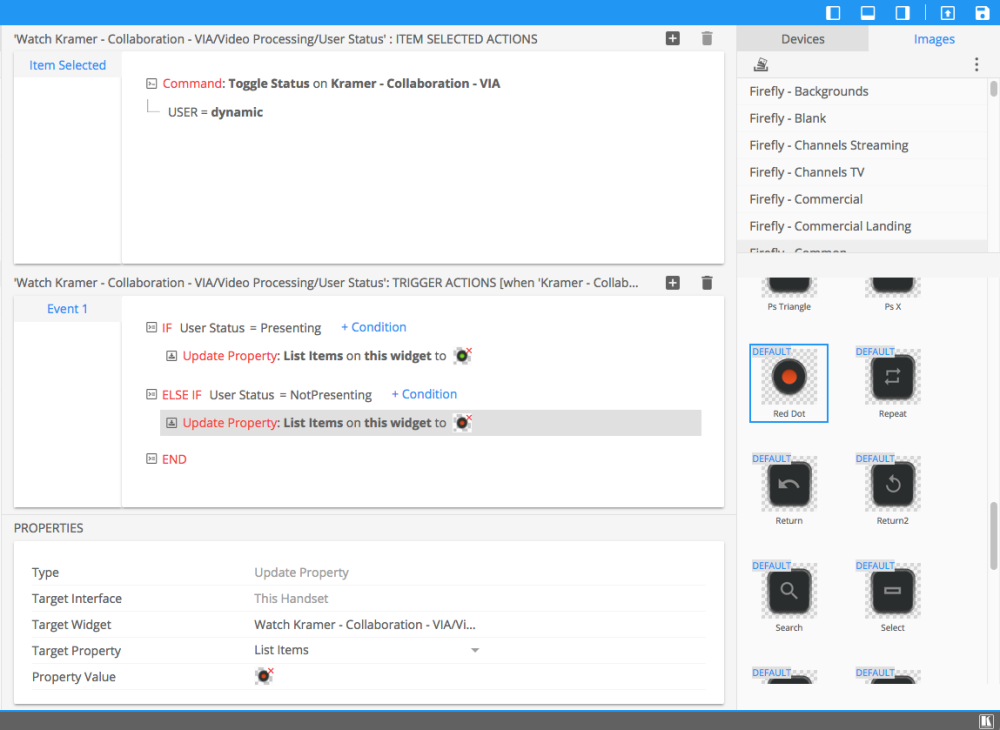Switch to the Images tab
The height and width of the screenshot is (730, 1000).
point(934,39)
